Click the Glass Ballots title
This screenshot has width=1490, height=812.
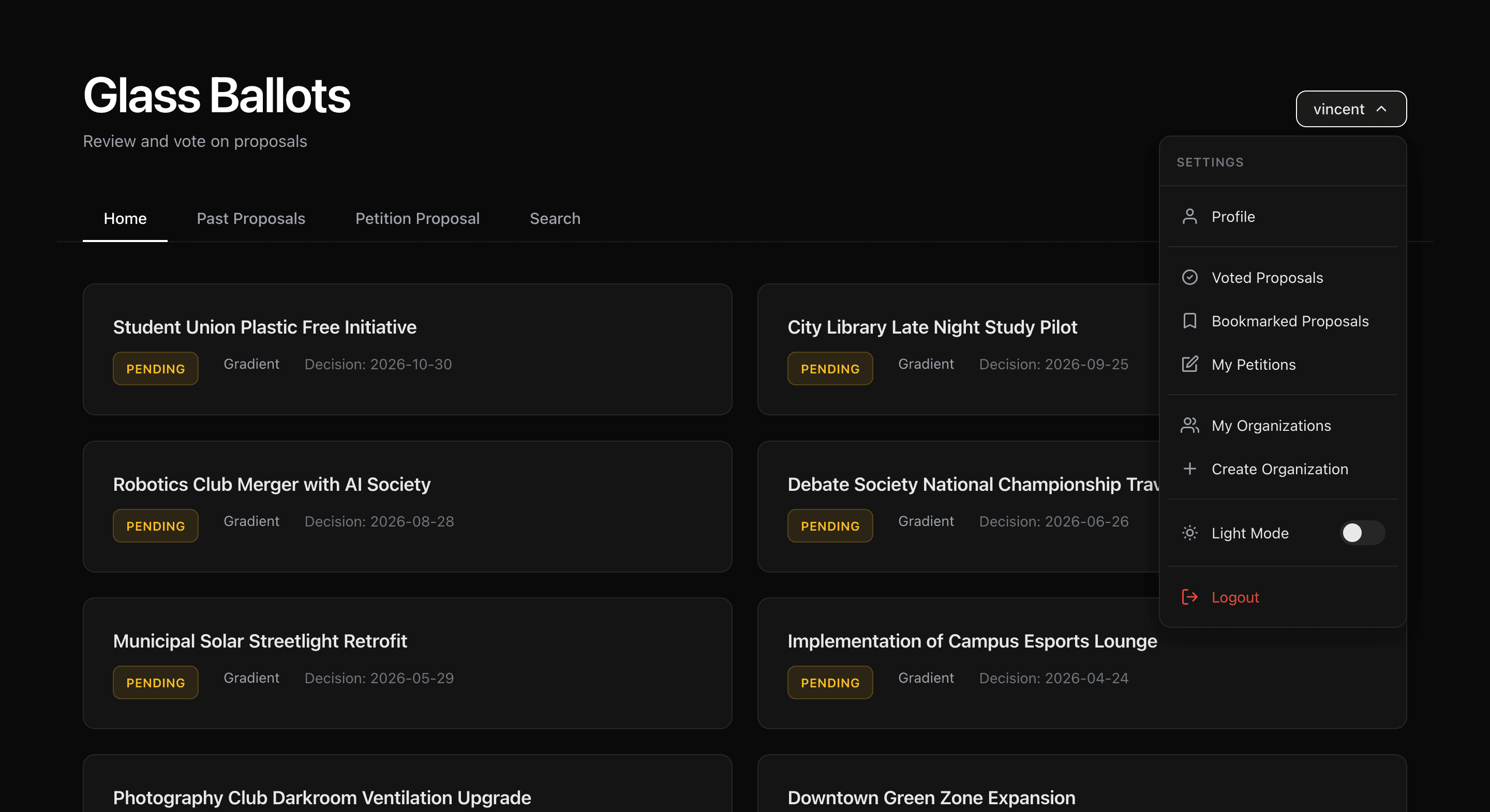tap(216, 96)
